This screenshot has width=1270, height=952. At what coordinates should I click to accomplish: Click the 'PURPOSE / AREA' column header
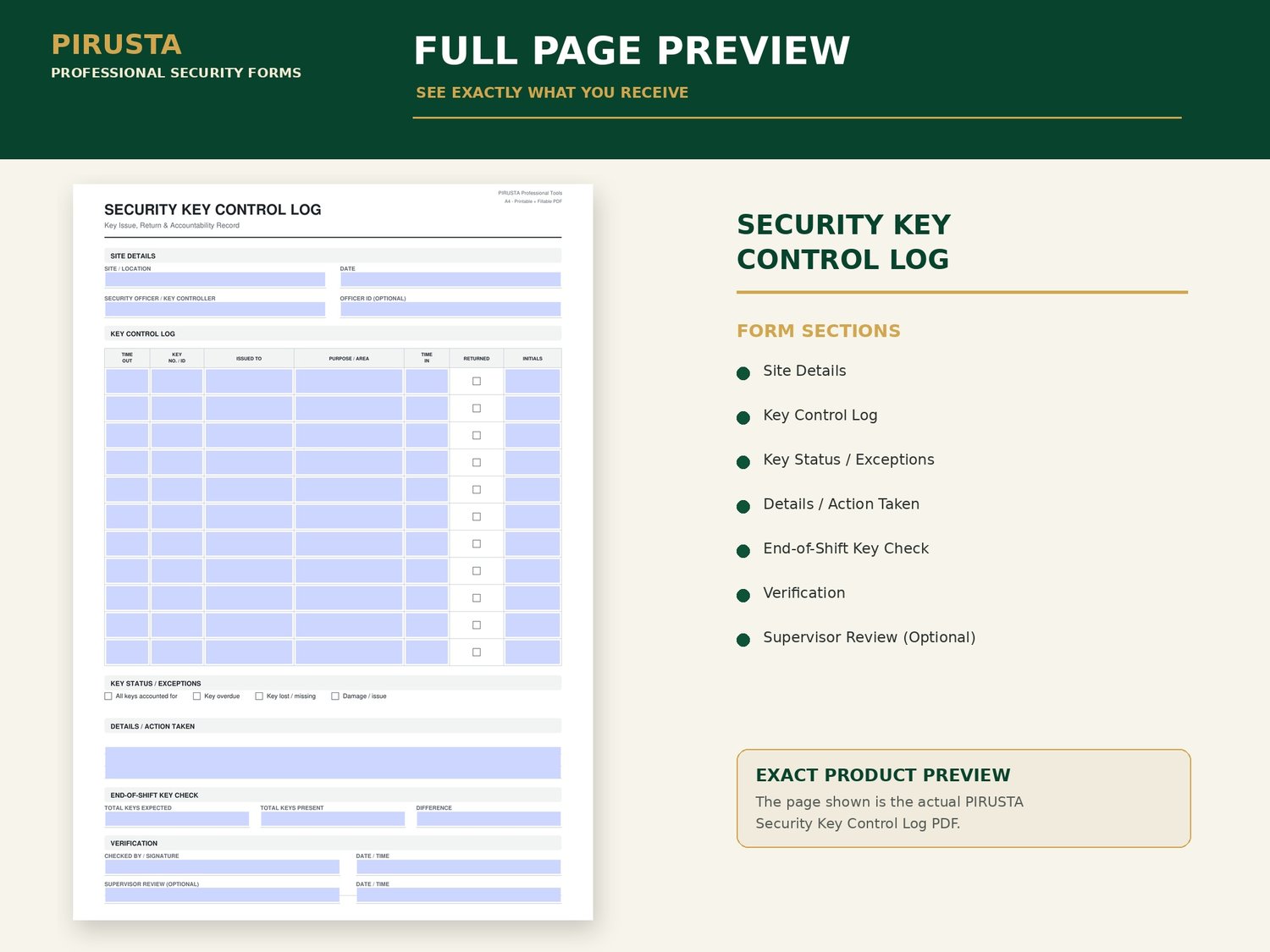(349, 359)
